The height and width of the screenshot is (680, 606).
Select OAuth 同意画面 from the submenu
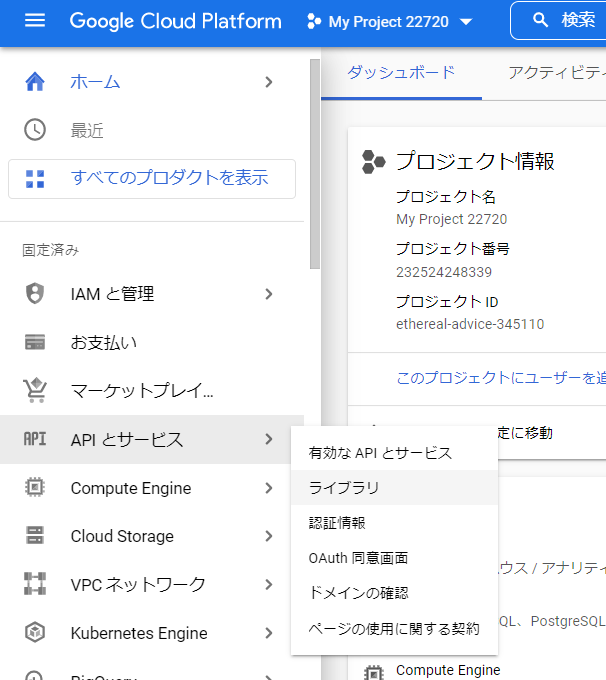[x=394, y=558]
